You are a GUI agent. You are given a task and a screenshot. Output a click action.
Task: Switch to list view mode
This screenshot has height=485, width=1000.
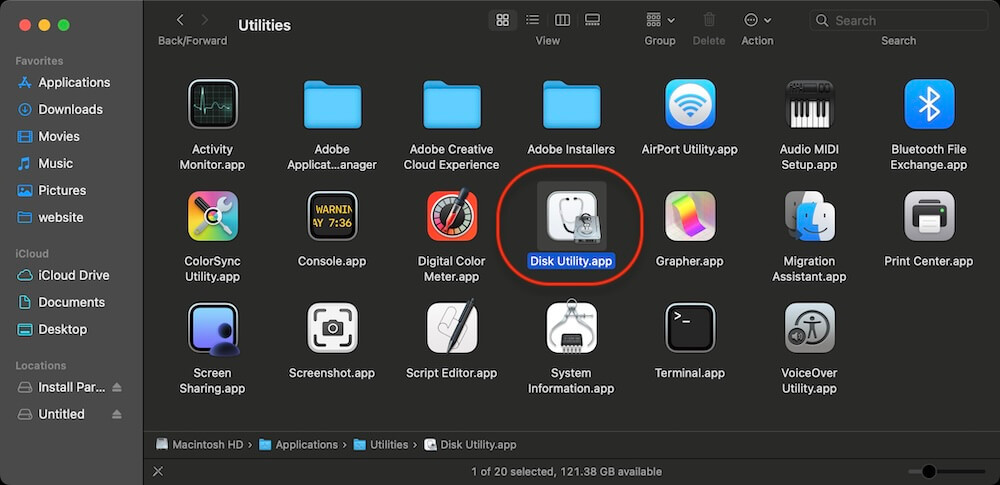point(533,20)
